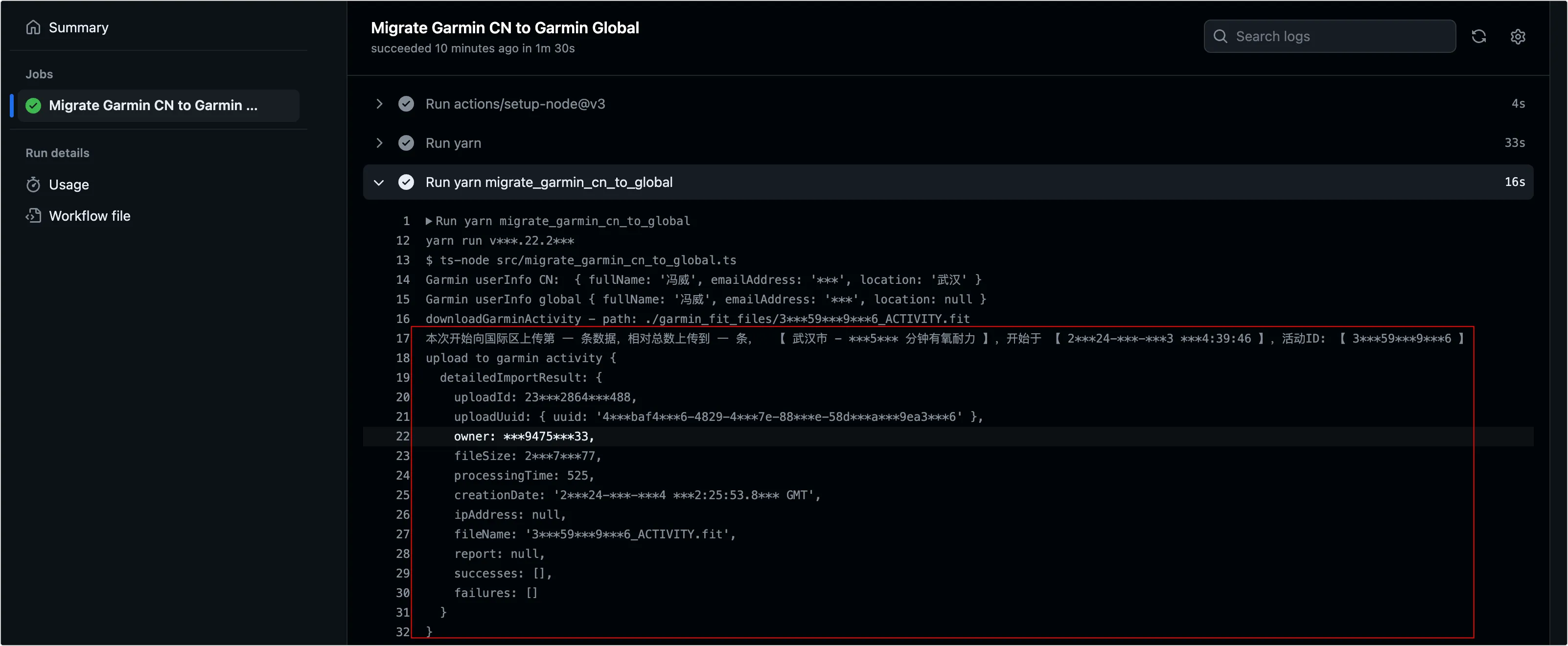Focus the Search logs field
Image resolution: width=1568 pixels, height=646 pixels.
1330,37
